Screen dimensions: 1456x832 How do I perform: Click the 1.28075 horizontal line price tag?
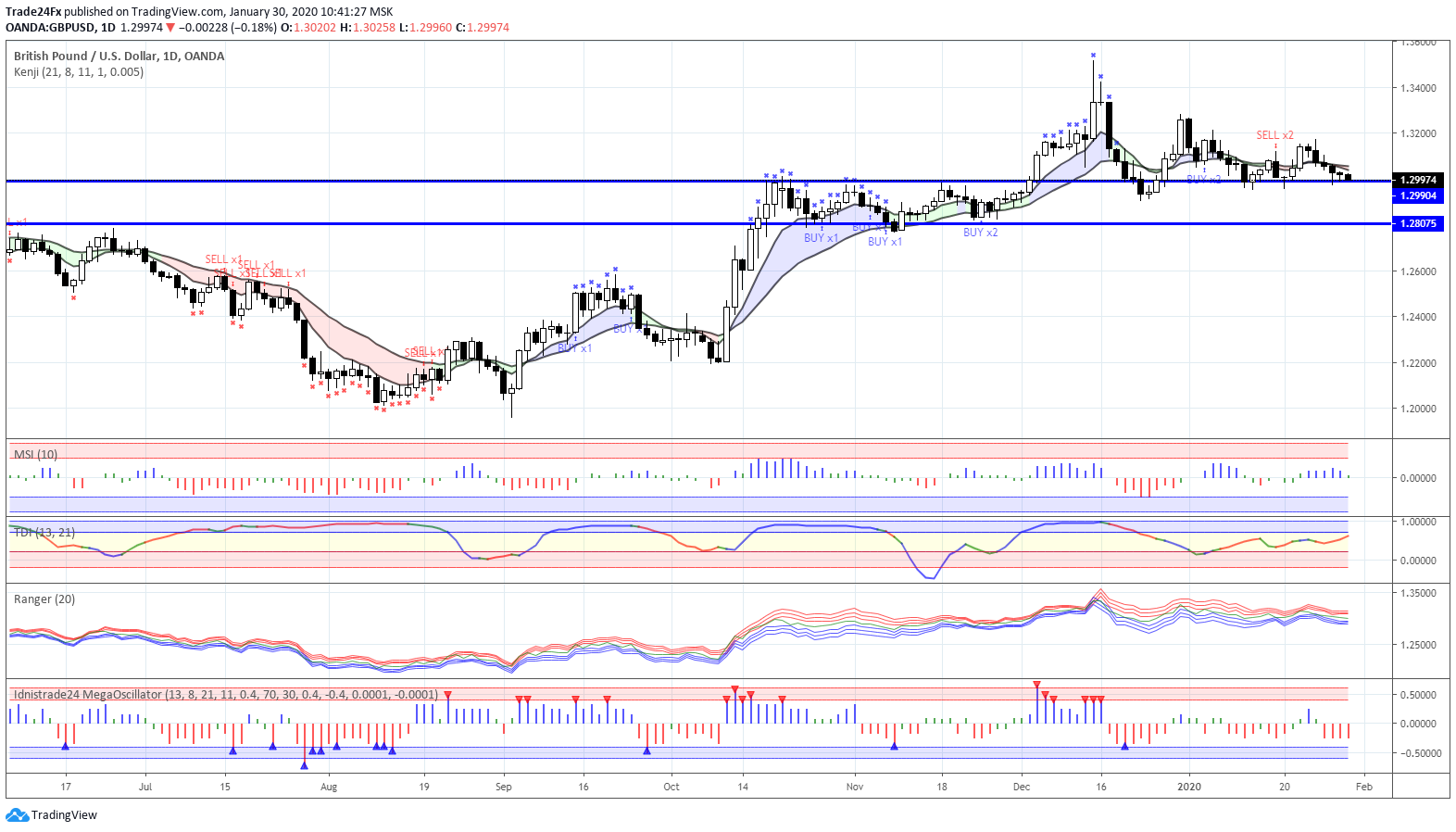(x=1418, y=223)
